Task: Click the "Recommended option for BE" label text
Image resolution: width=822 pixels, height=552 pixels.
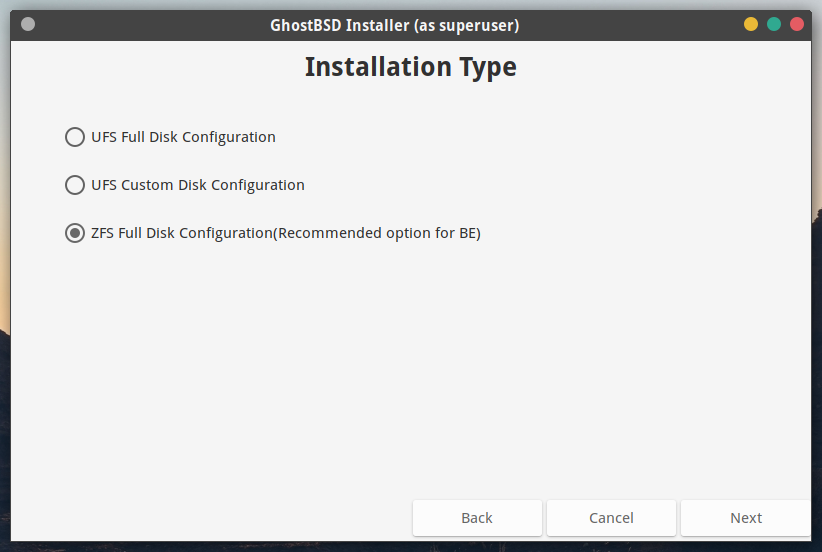Action: tap(378, 233)
